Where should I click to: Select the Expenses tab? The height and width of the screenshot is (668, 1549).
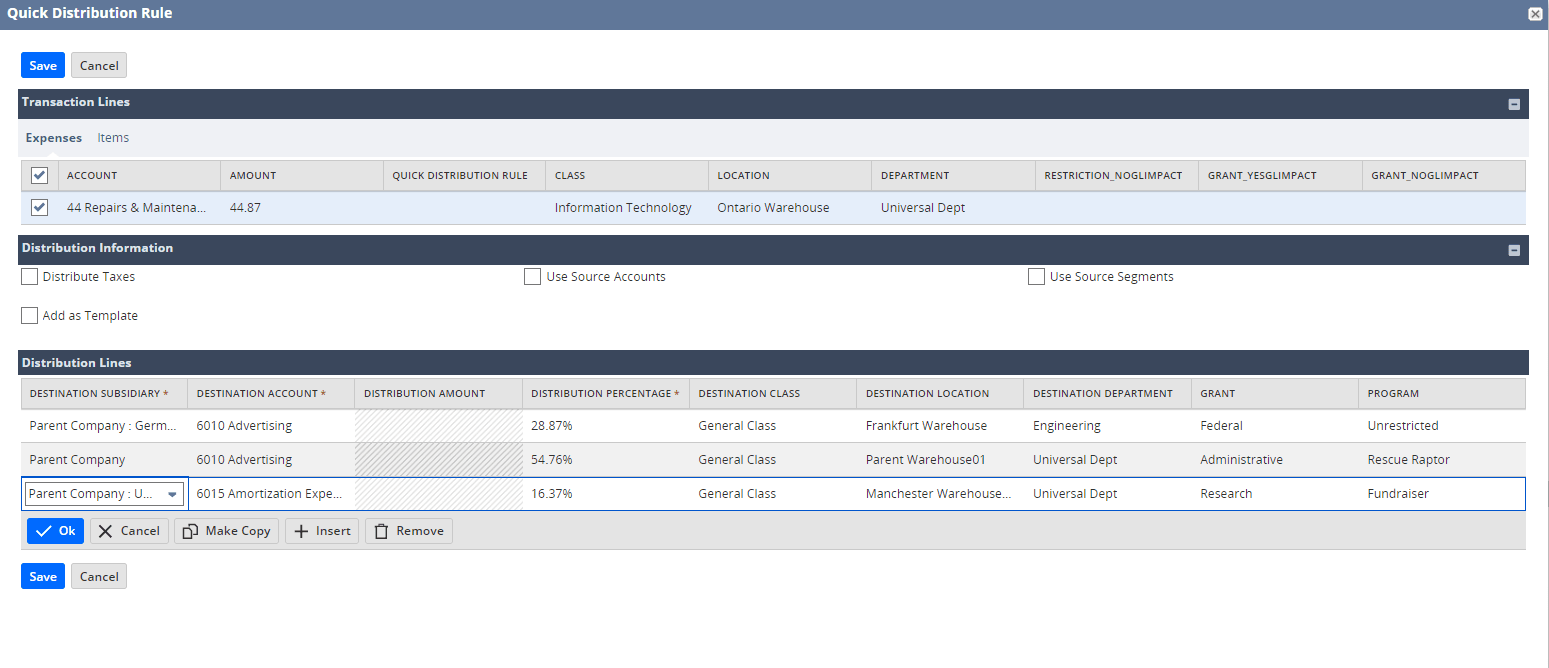(54, 138)
